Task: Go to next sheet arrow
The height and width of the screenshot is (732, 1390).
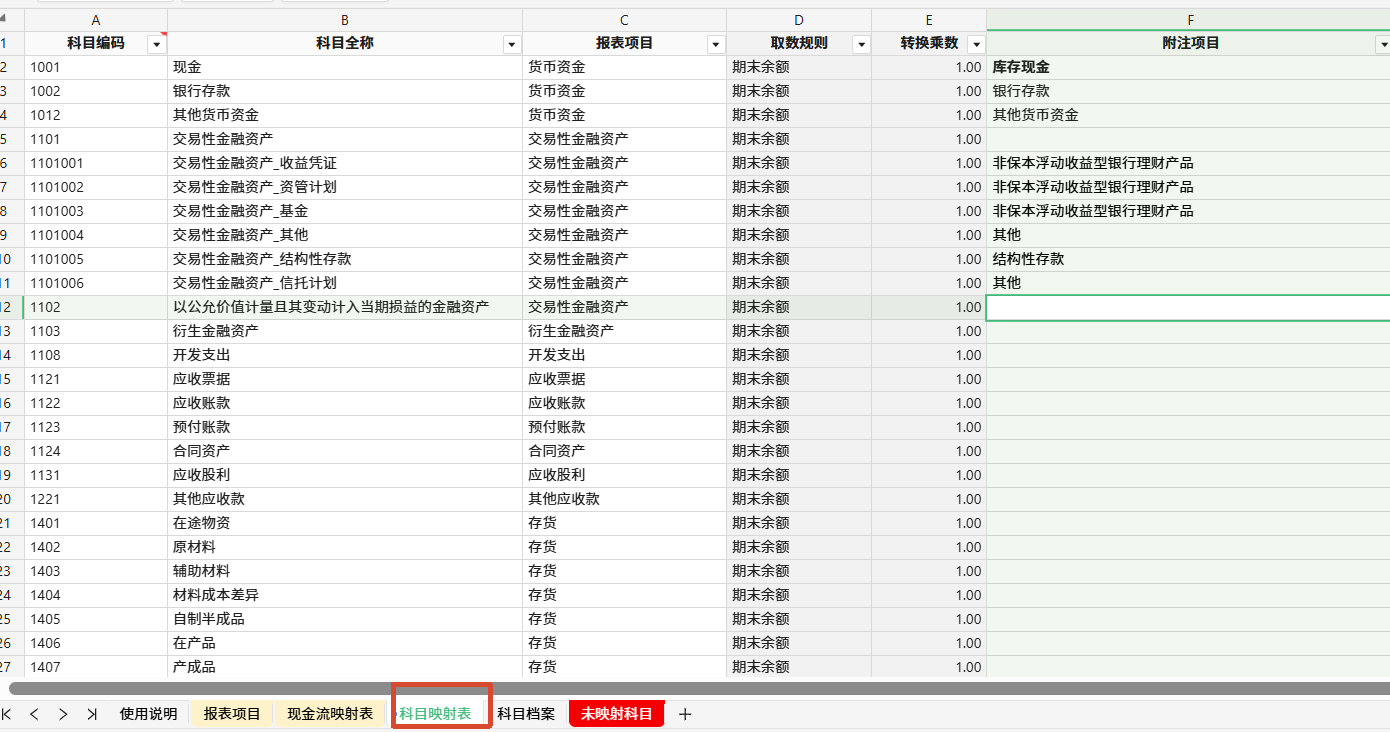Action: [63, 714]
